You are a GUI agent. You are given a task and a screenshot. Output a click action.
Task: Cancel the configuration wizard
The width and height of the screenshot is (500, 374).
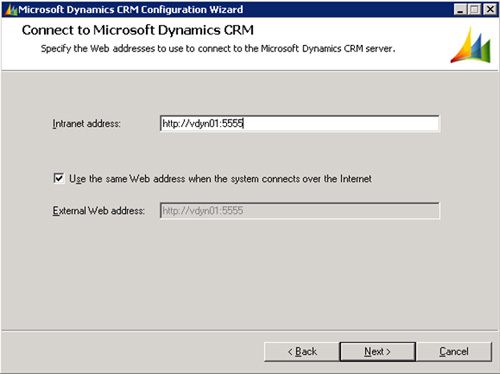click(x=454, y=352)
